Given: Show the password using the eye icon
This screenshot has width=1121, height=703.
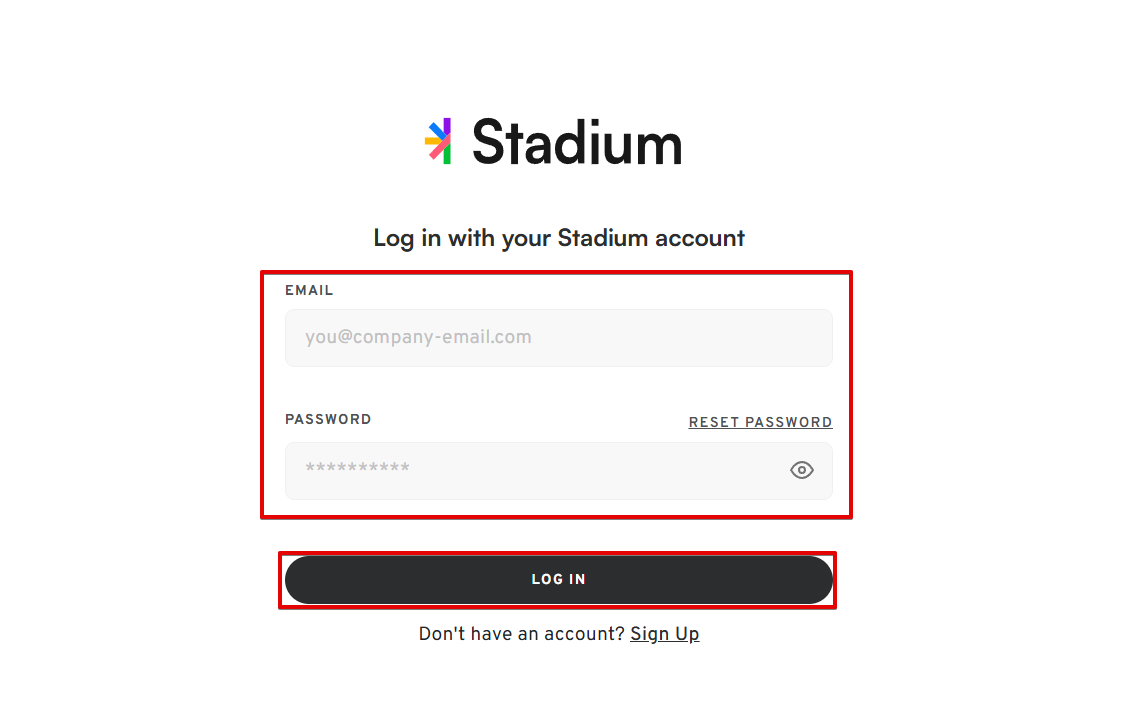Looking at the screenshot, I should coord(801,470).
